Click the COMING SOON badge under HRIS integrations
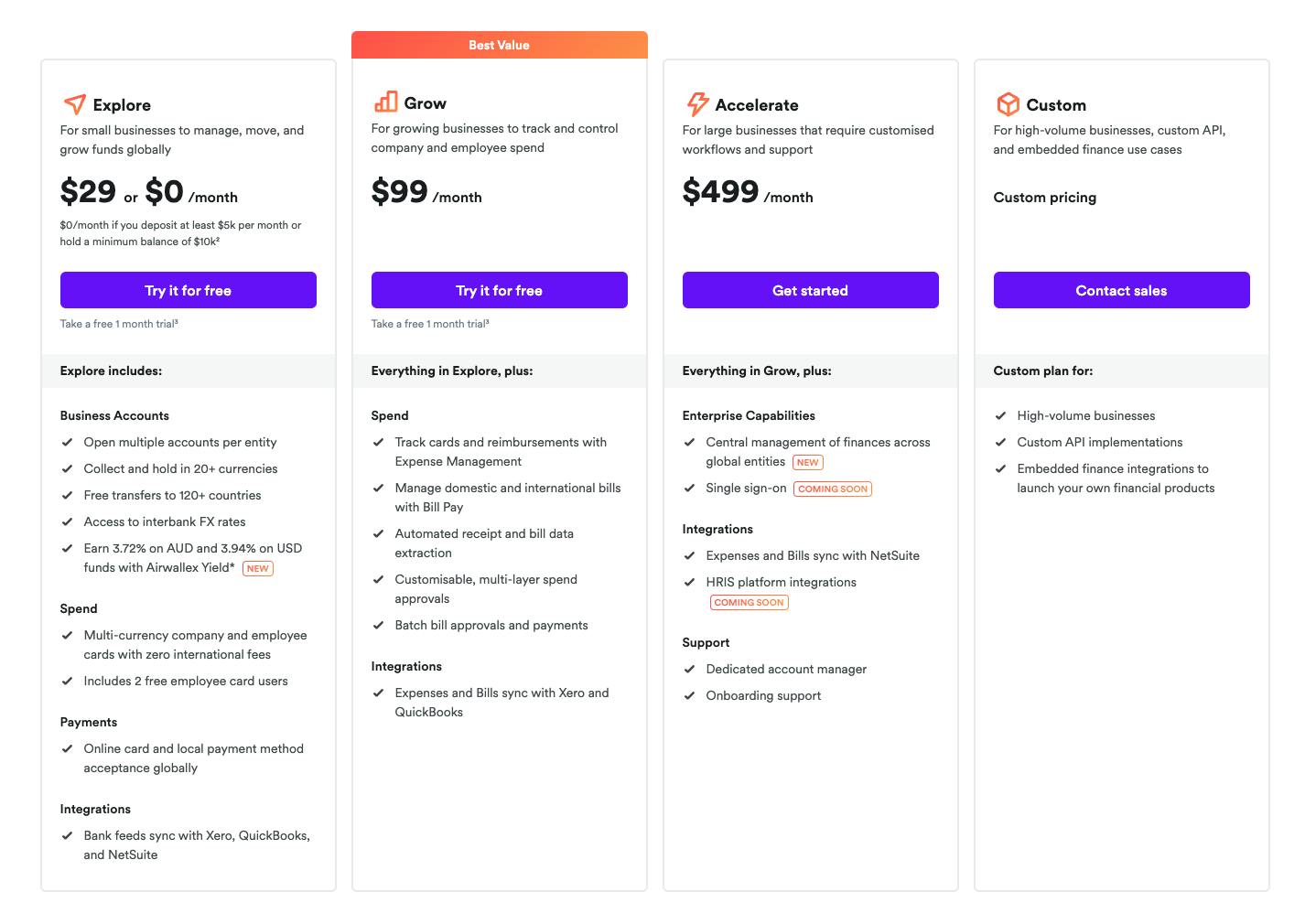The image size is (1305, 924). tap(749, 602)
